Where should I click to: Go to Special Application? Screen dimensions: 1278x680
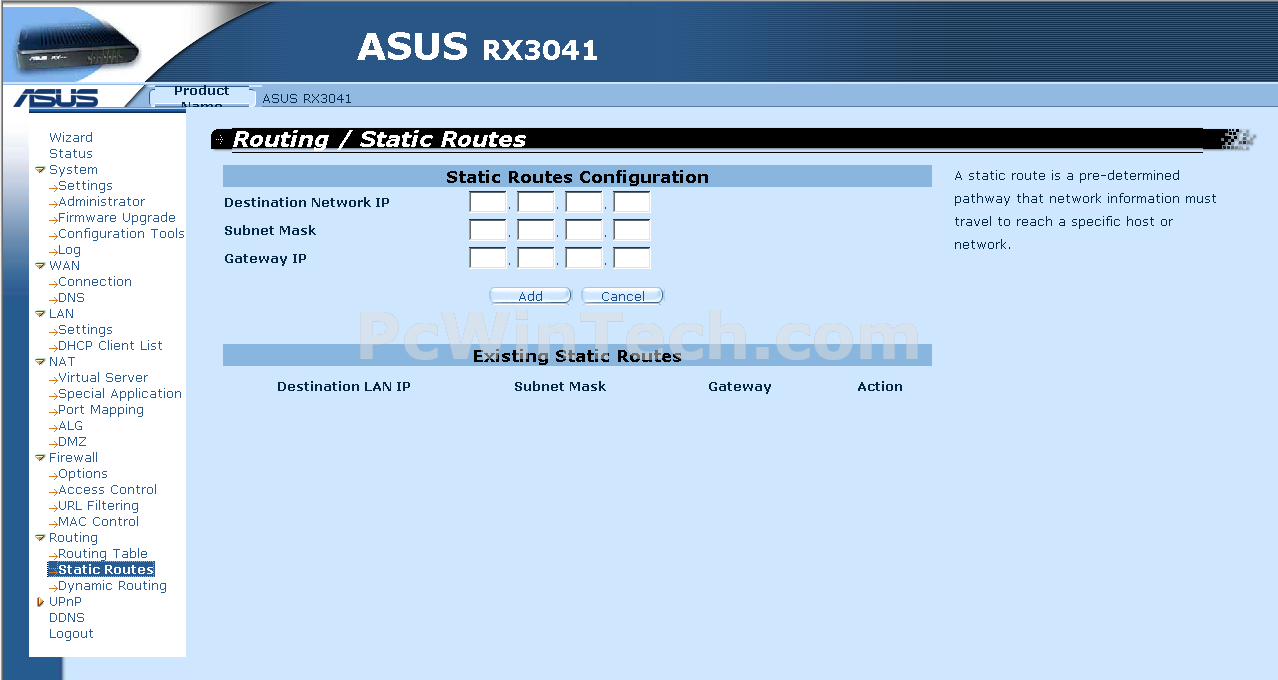tap(120, 394)
